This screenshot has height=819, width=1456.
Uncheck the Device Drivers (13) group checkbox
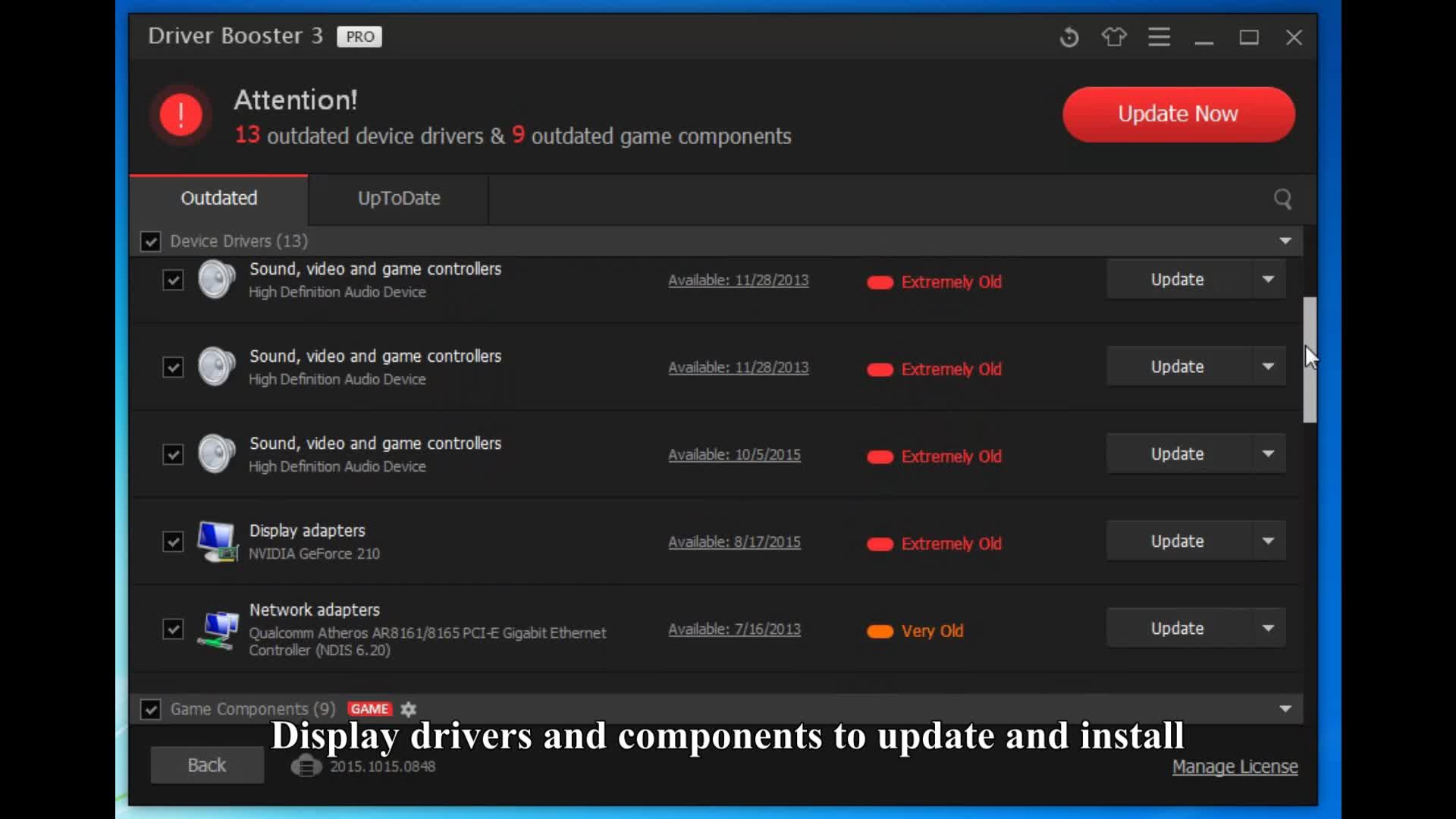pos(151,242)
